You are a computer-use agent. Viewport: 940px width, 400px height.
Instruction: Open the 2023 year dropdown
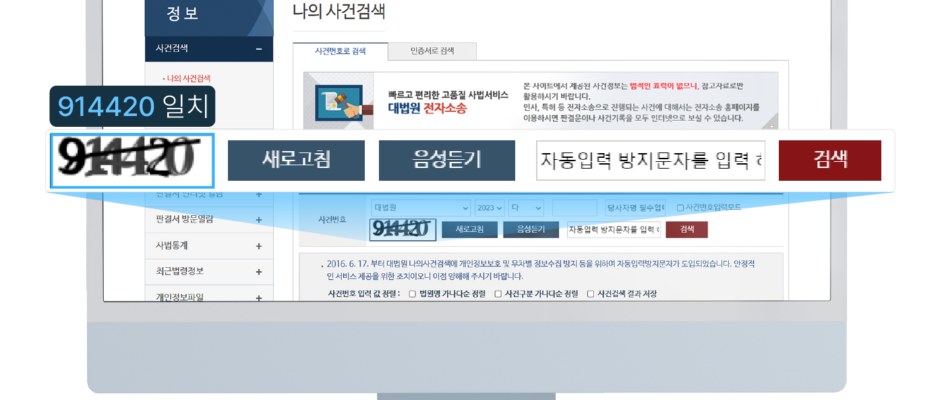tap(490, 208)
